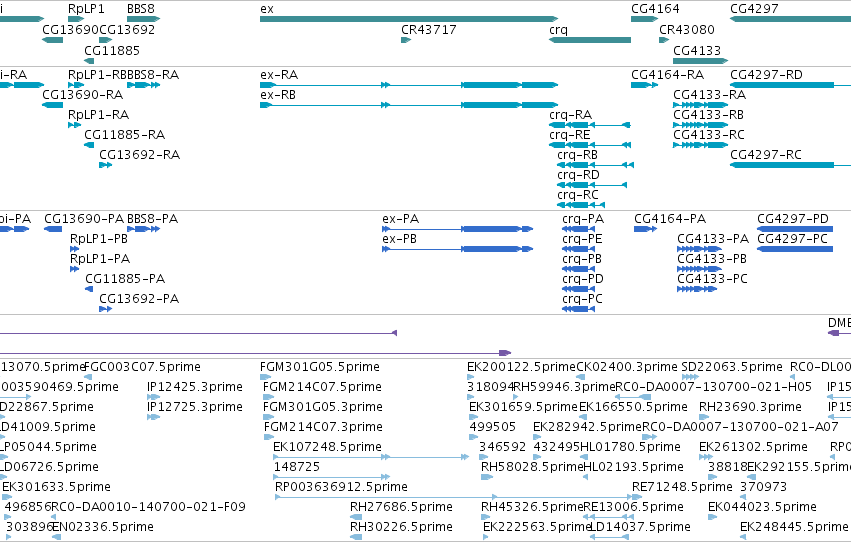The image size is (851, 542).
Task: Click the CG13692-RA transcript
Action: pyautogui.click(x=105, y=165)
